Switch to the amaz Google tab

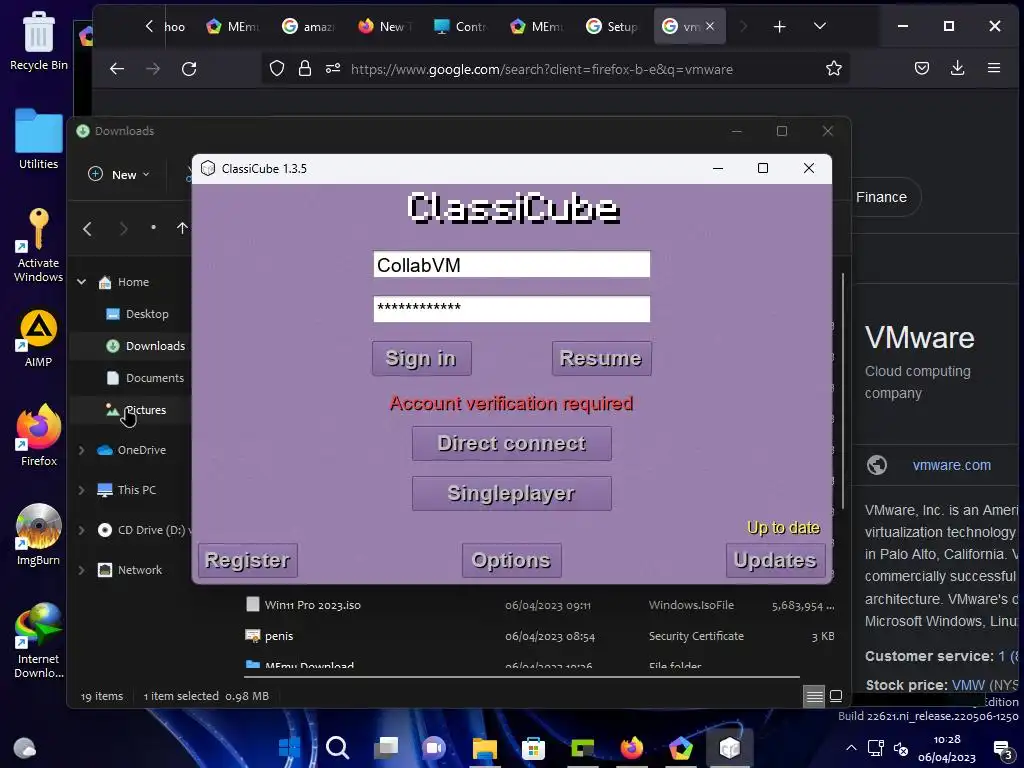308,27
